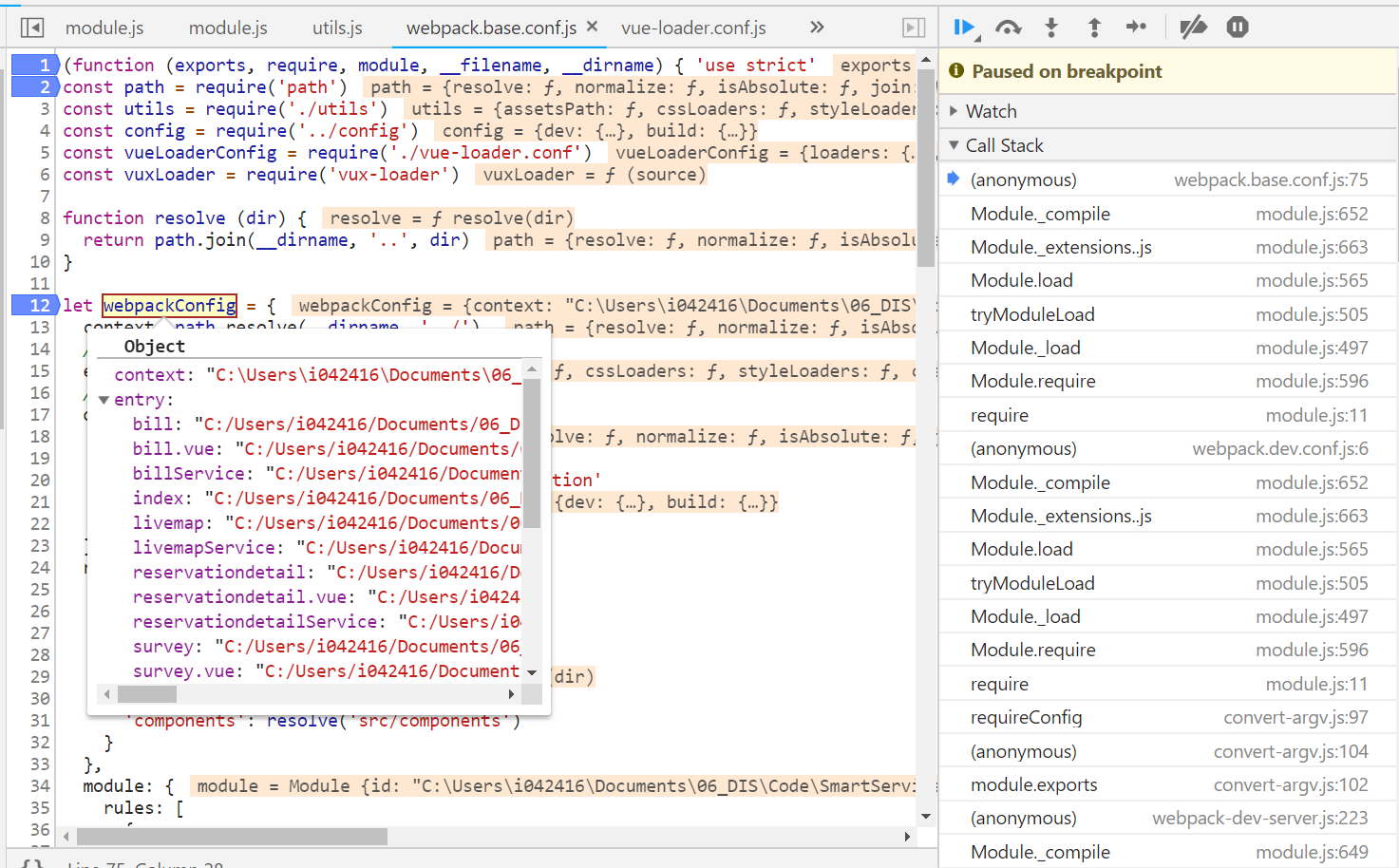This screenshot has height=868, width=1399.
Task: Toggle breakpoint on line 1
Action: 34,65
